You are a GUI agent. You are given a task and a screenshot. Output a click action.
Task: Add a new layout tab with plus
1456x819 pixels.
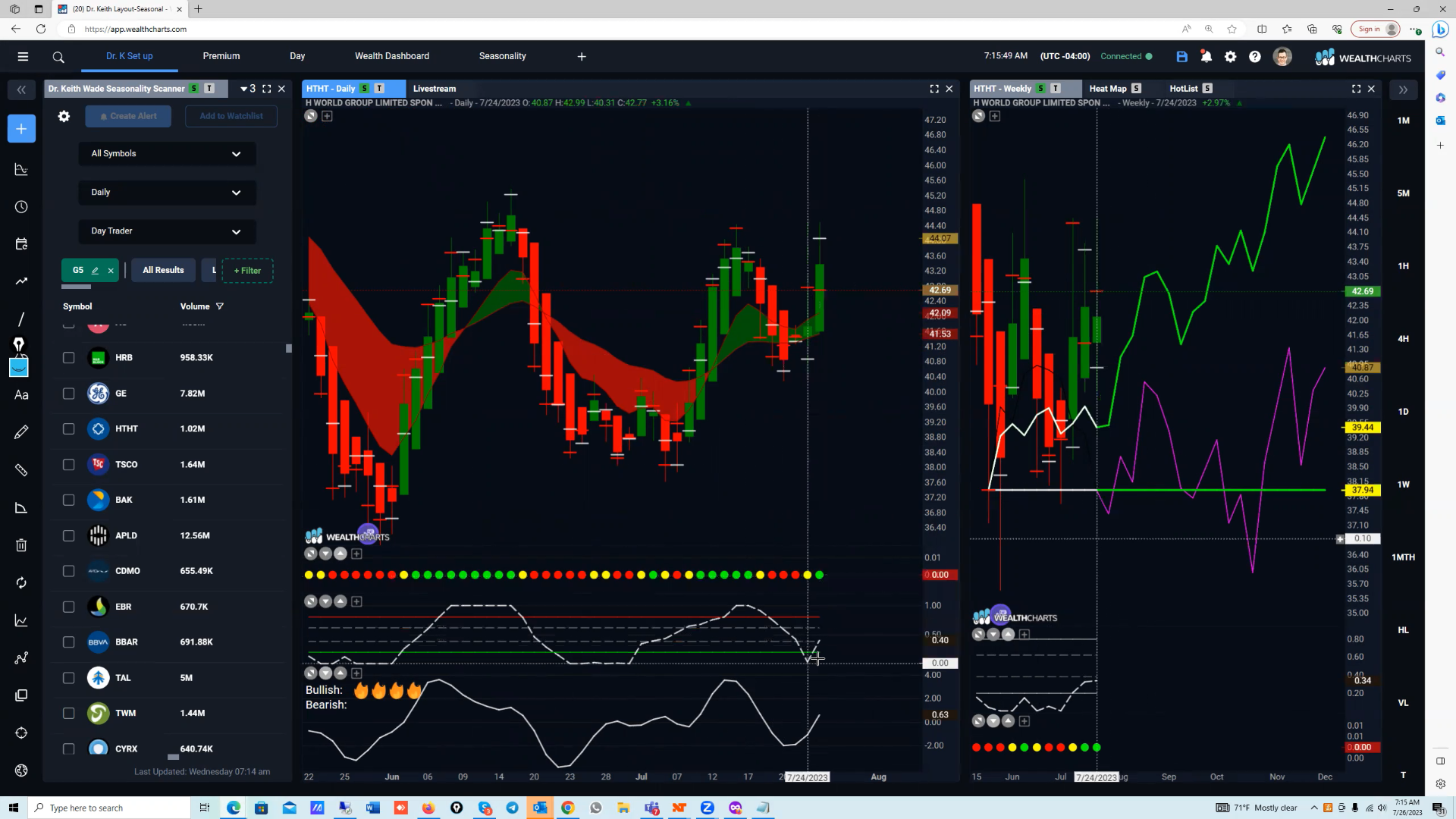tap(582, 56)
